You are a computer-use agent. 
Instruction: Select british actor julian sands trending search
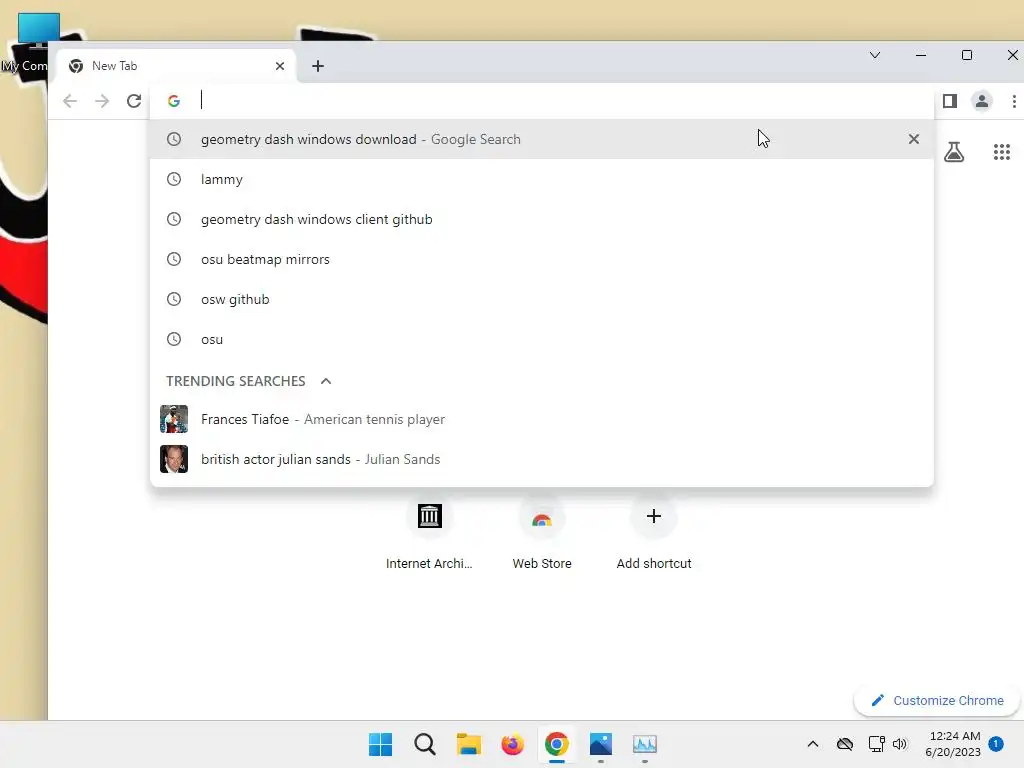point(542,459)
